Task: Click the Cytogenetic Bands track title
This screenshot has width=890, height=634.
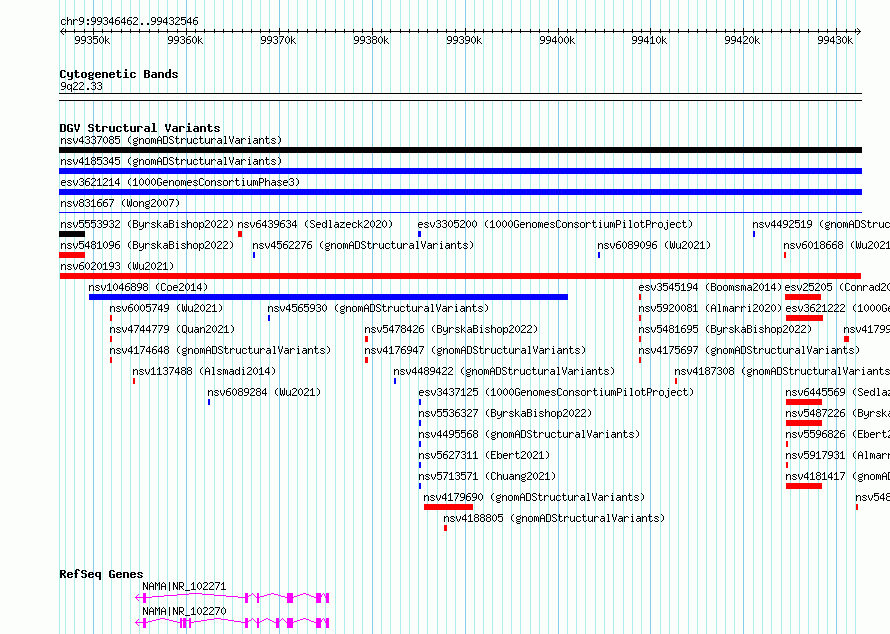Action: pos(119,74)
